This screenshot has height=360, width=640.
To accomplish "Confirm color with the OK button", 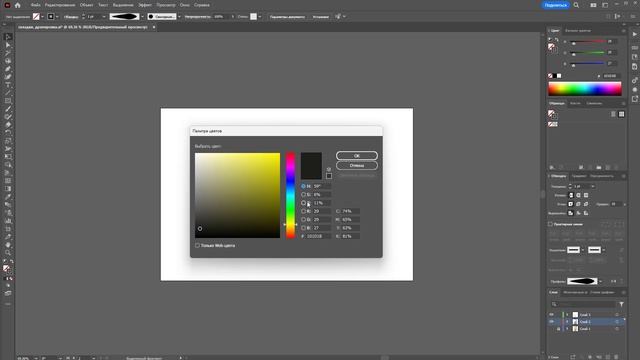I will click(x=357, y=156).
